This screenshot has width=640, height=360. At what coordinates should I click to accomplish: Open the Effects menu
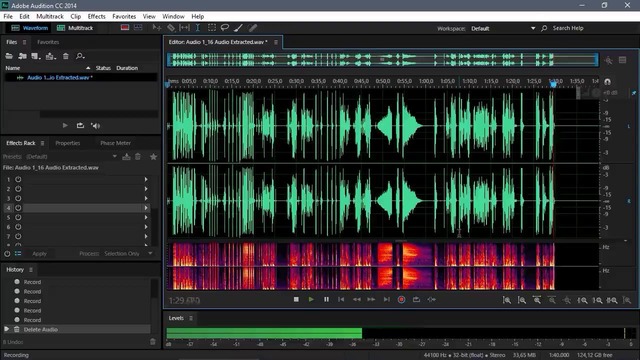[x=96, y=16]
